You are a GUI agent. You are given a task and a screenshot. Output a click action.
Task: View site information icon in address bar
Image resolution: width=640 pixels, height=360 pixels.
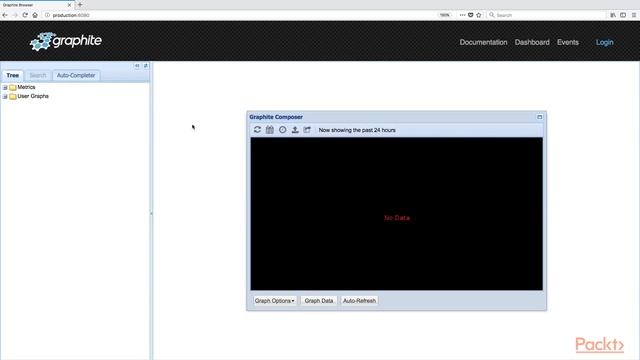[47, 15]
